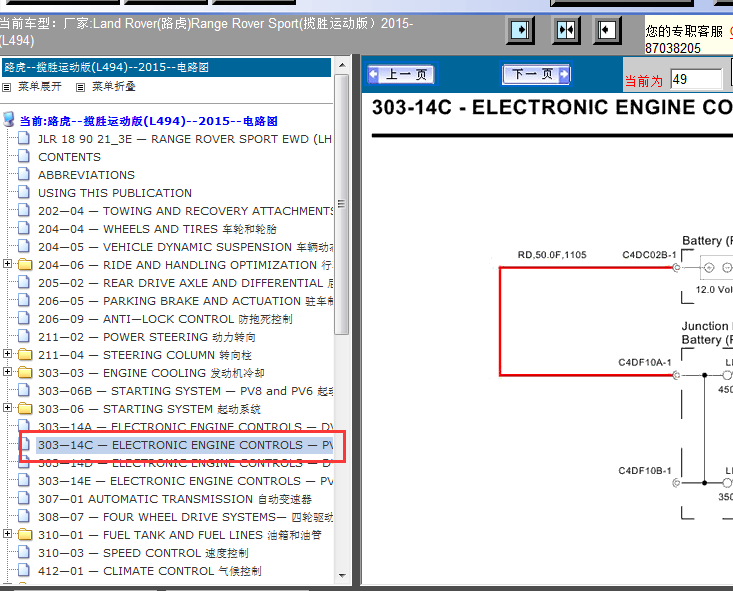Click the folder icon of 303-03 Engine Cooling
The height and width of the screenshot is (591, 733).
coord(25,372)
